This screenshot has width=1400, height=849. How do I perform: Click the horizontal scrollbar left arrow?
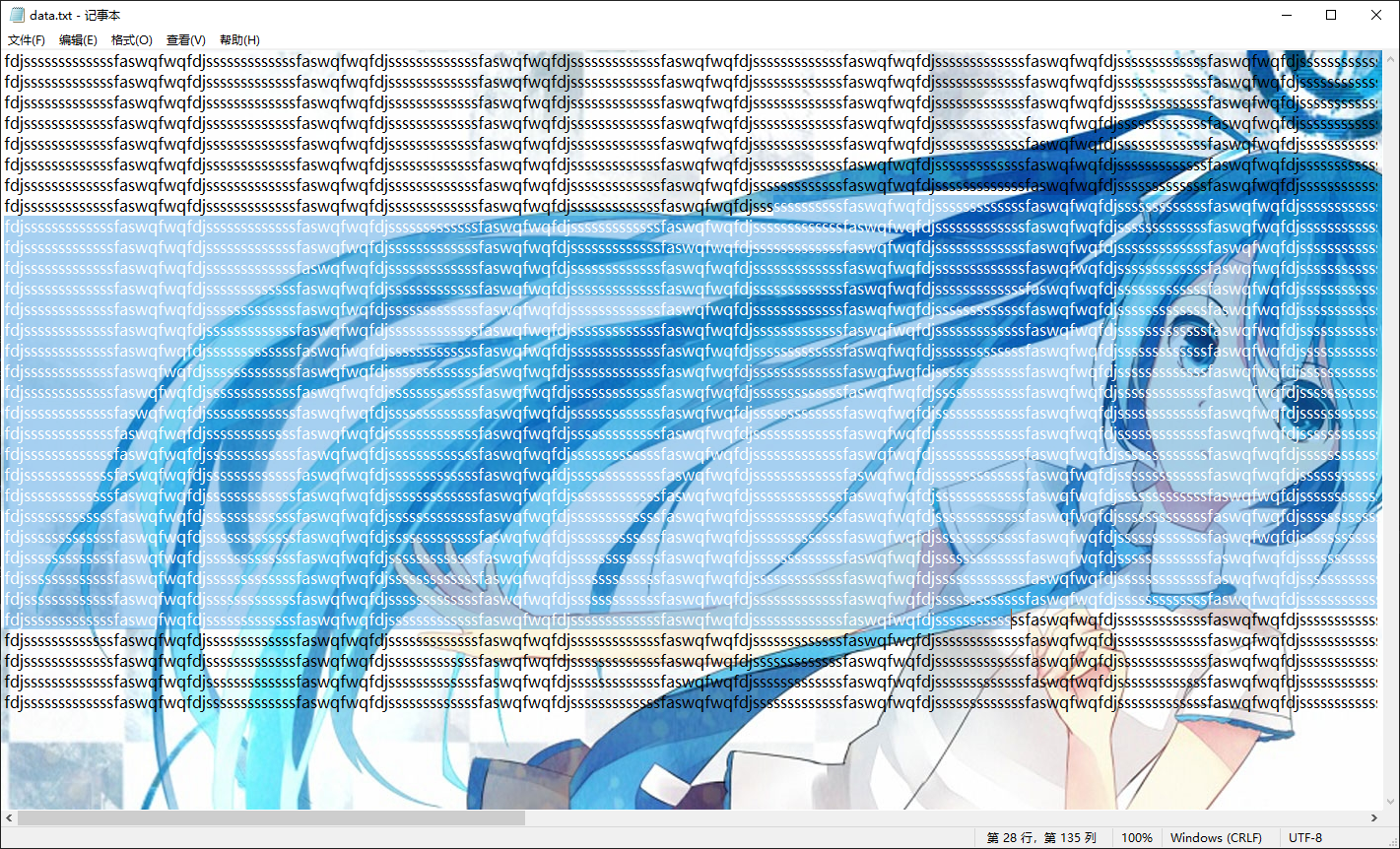pos(9,818)
